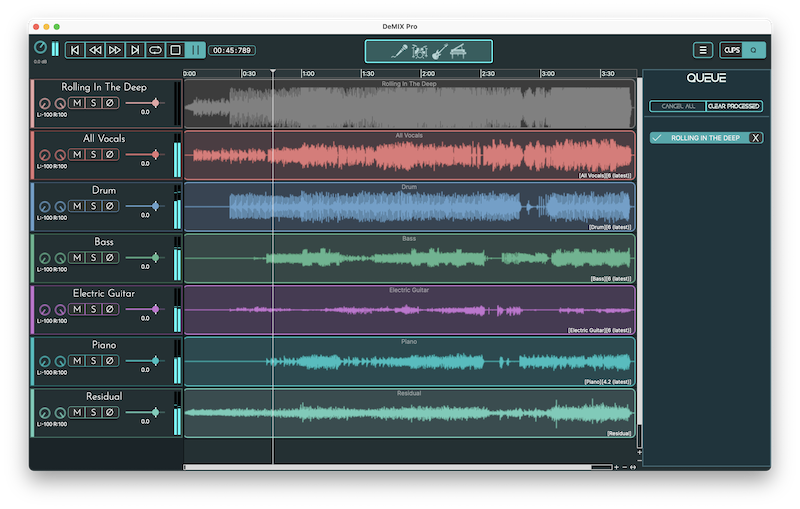The height and width of the screenshot is (509, 800).
Task: Solo the Bass track
Action: click(93, 257)
